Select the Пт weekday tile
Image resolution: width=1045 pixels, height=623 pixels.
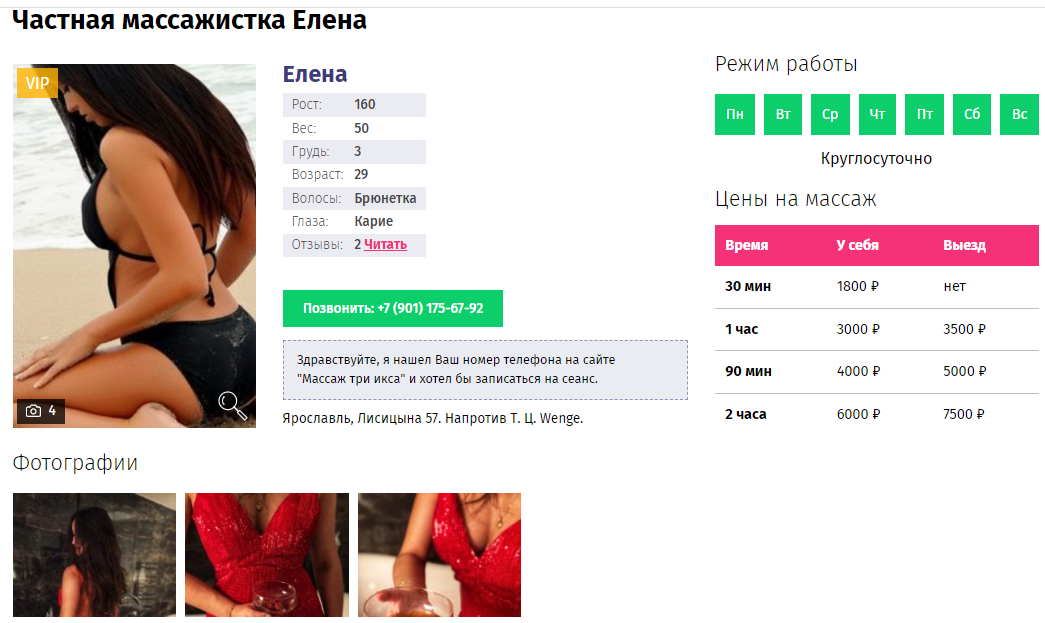[924, 114]
